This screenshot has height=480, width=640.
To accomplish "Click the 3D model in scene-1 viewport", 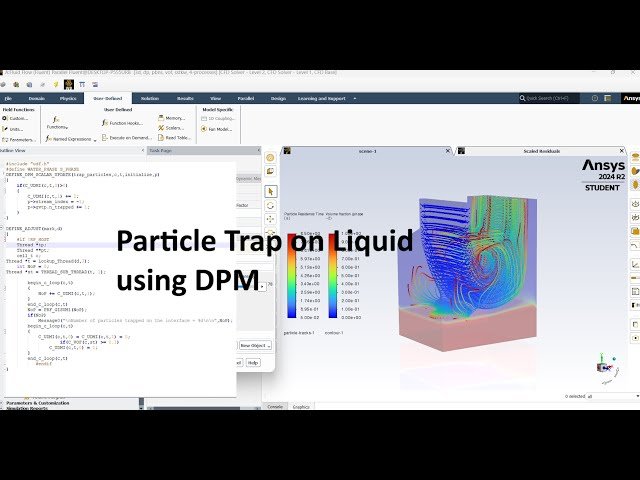I will 467,271.
